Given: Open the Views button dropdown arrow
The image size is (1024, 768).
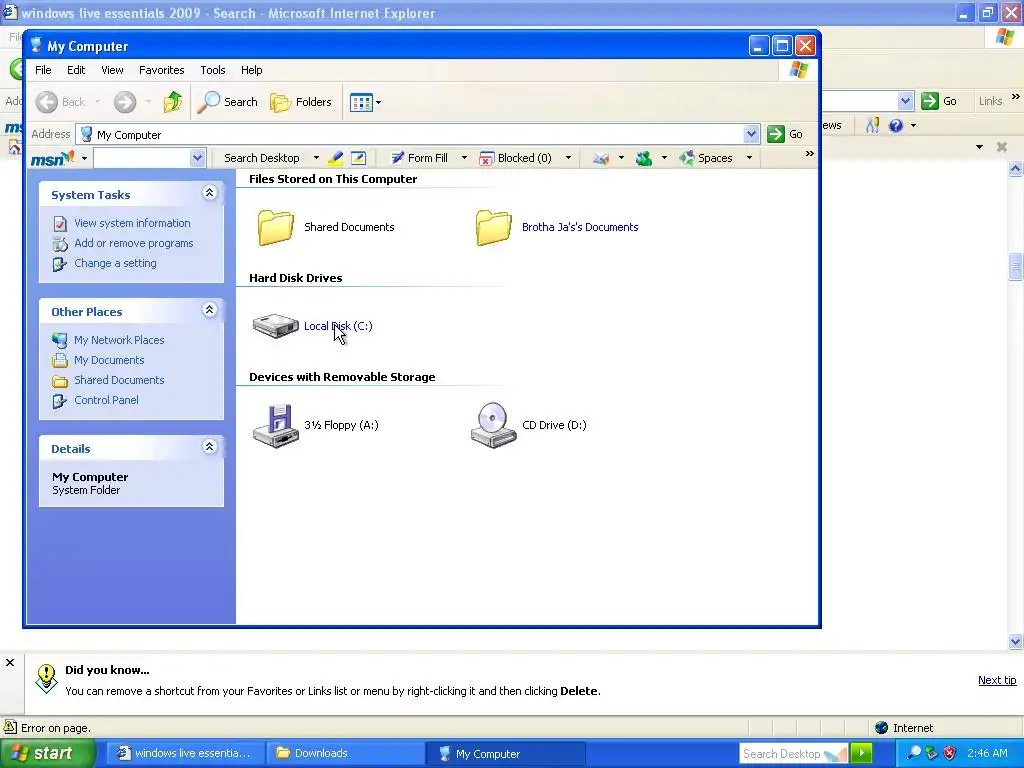Looking at the screenshot, I should pos(378,103).
